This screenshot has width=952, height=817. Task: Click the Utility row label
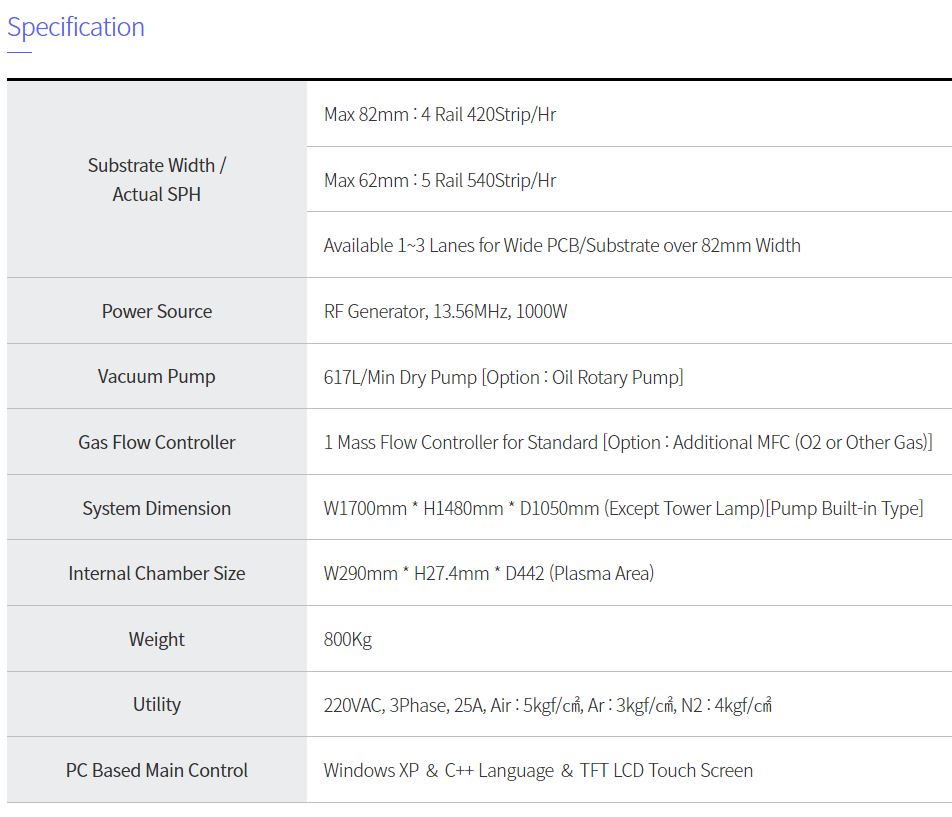pyautogui.click(x=157, y=704)
